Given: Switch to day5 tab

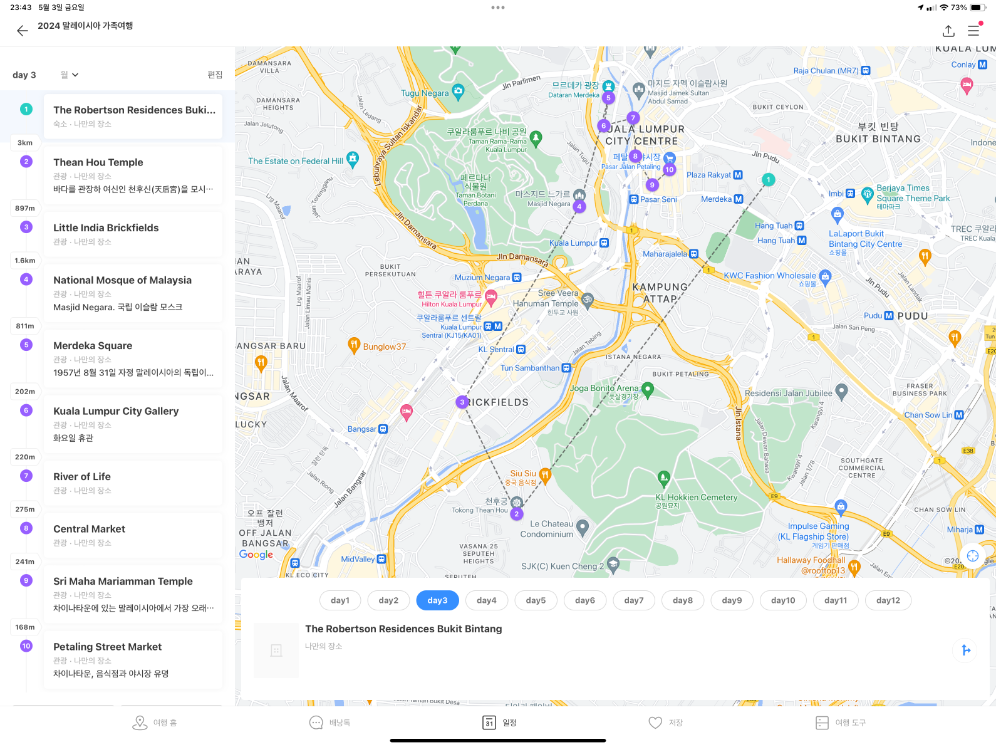Looking at the screenshot, I should pyautogui.click(x=535, y=600).
